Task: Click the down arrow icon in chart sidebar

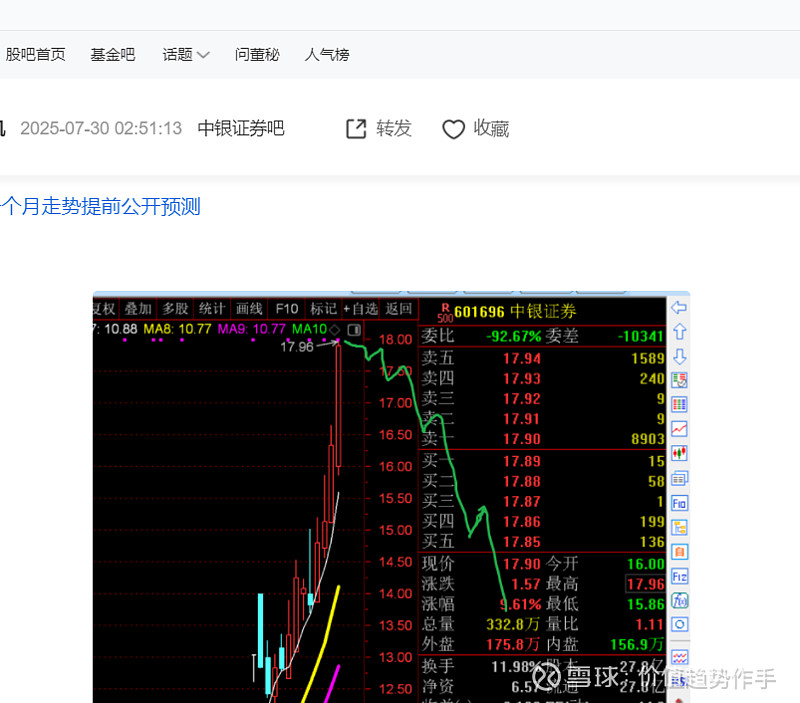Action: coord(679,357)
